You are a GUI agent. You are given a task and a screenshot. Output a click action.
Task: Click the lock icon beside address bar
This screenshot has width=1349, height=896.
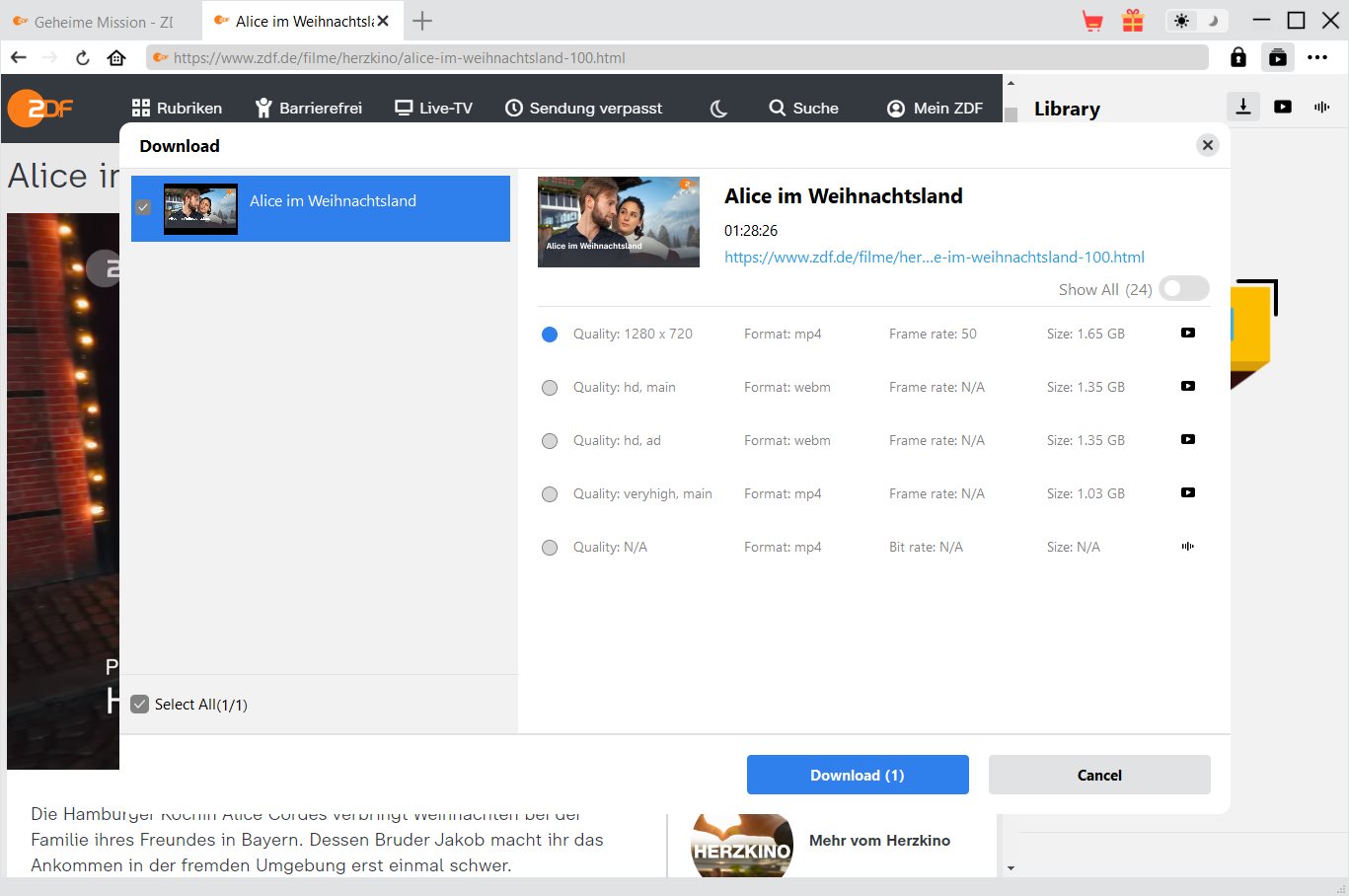pos(1238,57)
